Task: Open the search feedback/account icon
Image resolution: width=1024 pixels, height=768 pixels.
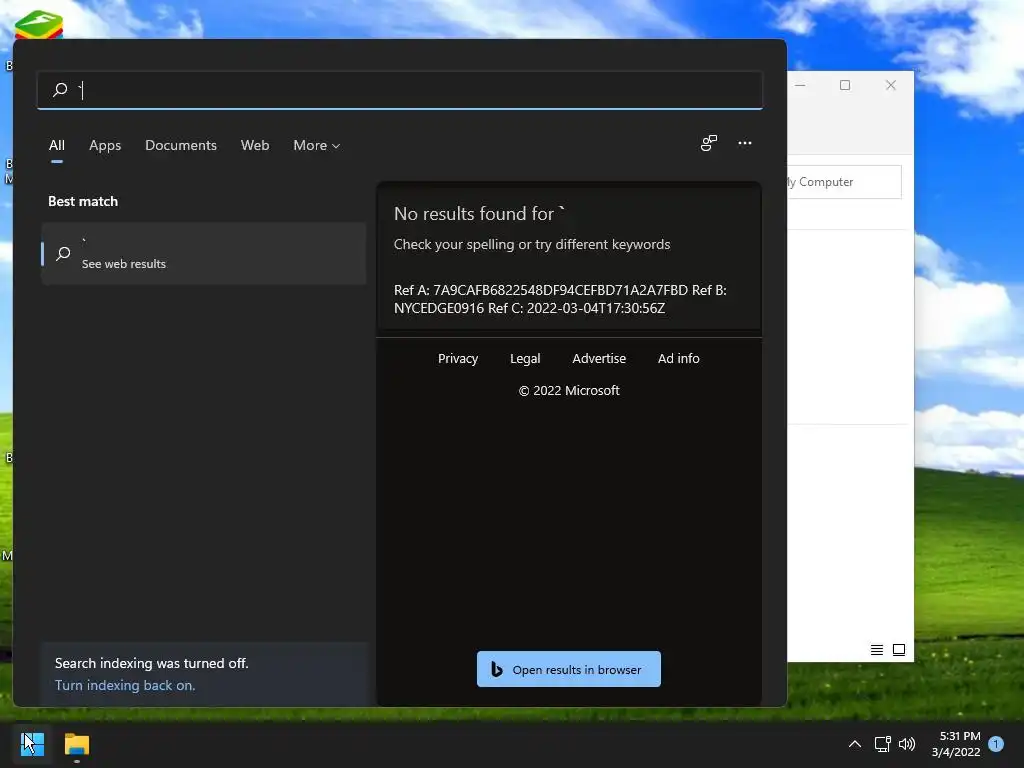Action: click(x=709, y=143)
